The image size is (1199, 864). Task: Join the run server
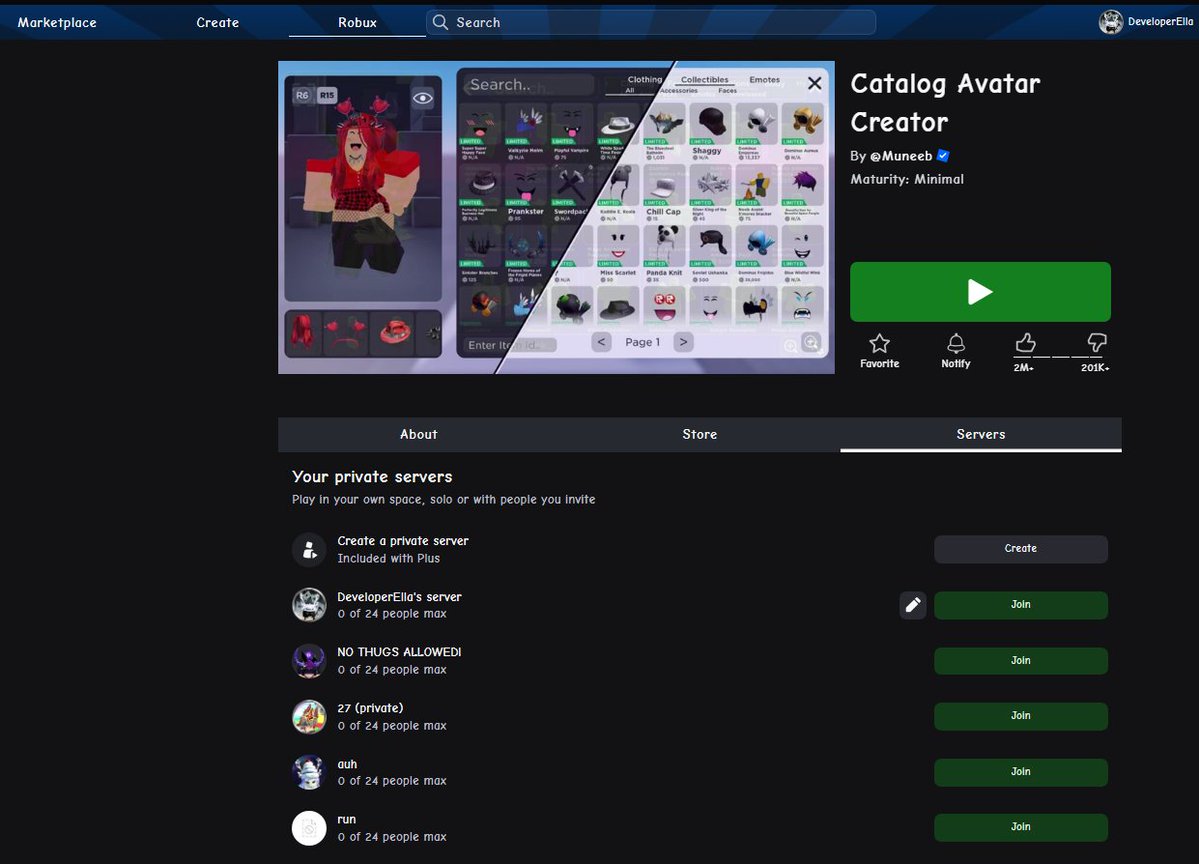point(1021,827)
